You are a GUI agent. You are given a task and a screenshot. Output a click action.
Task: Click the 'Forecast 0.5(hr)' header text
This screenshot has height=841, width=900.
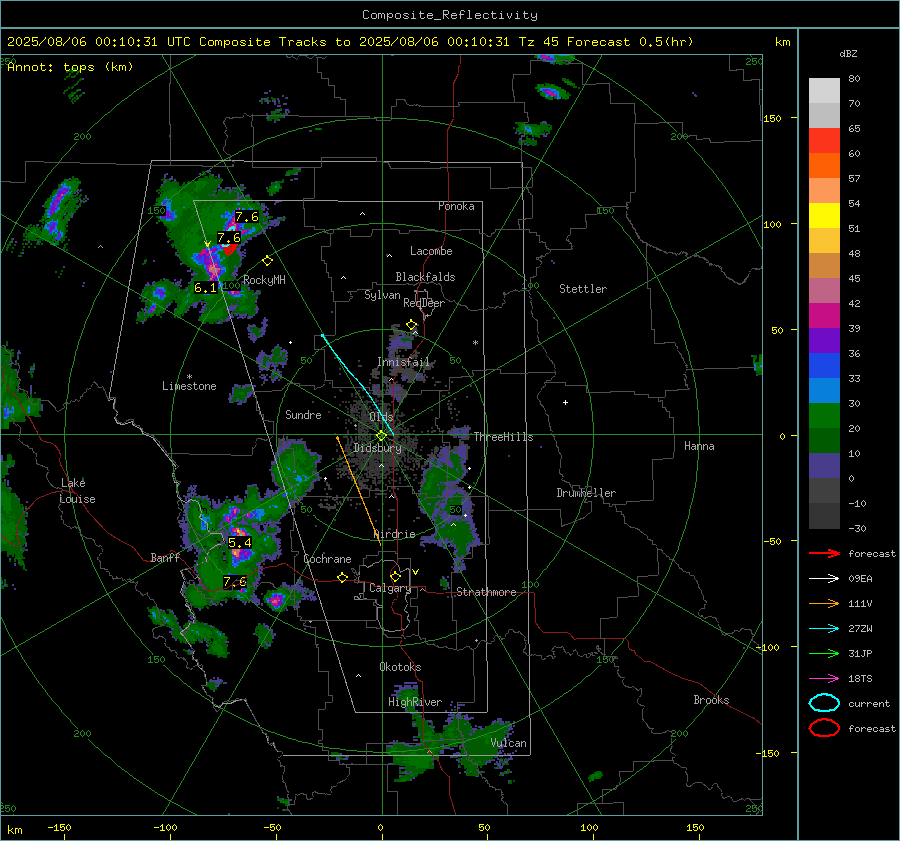(630, 42)
